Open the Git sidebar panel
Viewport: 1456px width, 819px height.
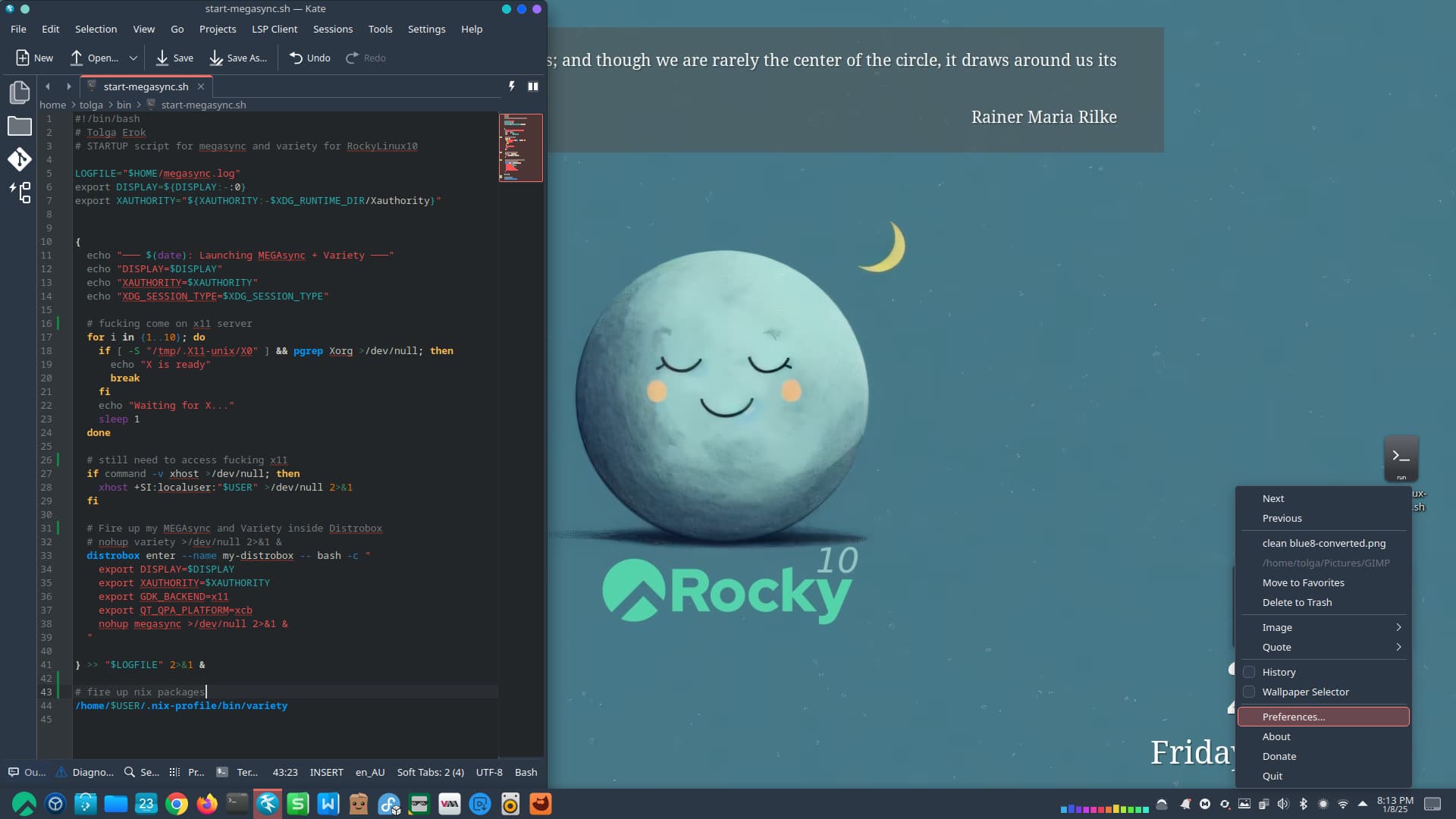pos(19,159)
